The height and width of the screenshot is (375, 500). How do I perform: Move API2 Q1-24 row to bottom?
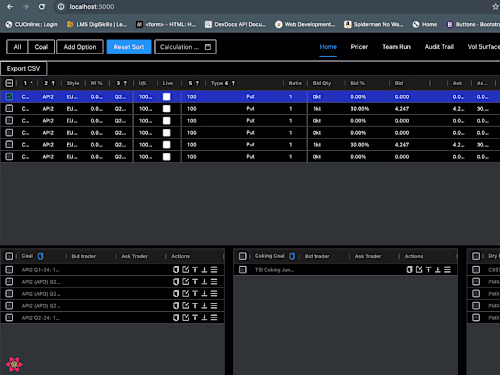tap(204, 270)
